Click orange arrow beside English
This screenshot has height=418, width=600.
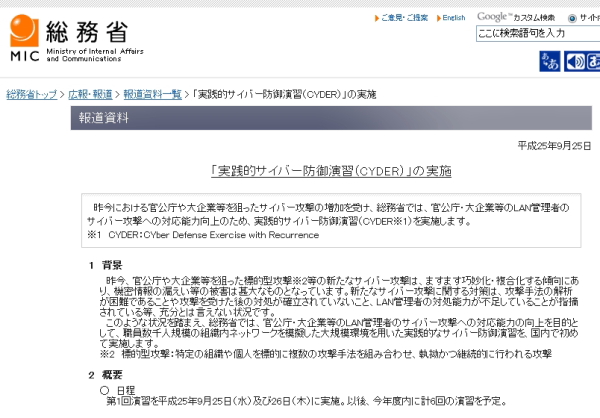438,18
